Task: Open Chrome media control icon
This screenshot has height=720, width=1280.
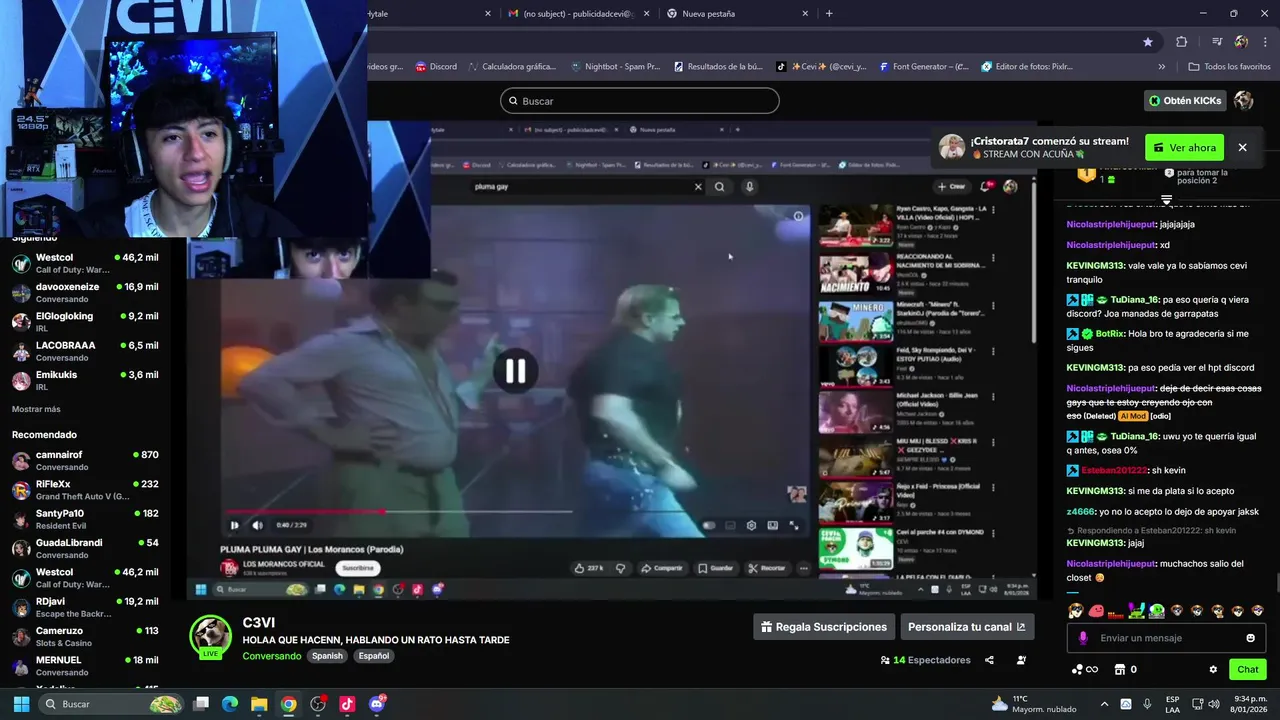Action: [1217, 42]
